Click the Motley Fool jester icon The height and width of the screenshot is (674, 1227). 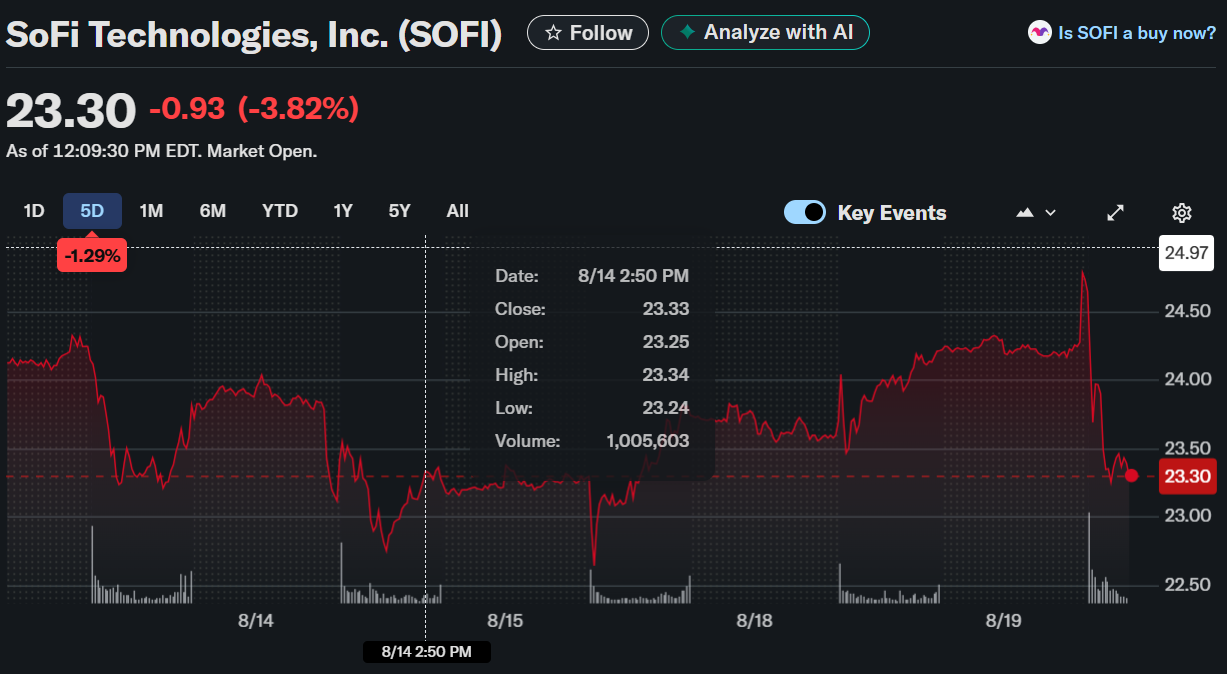click(x=1039, y=32)
